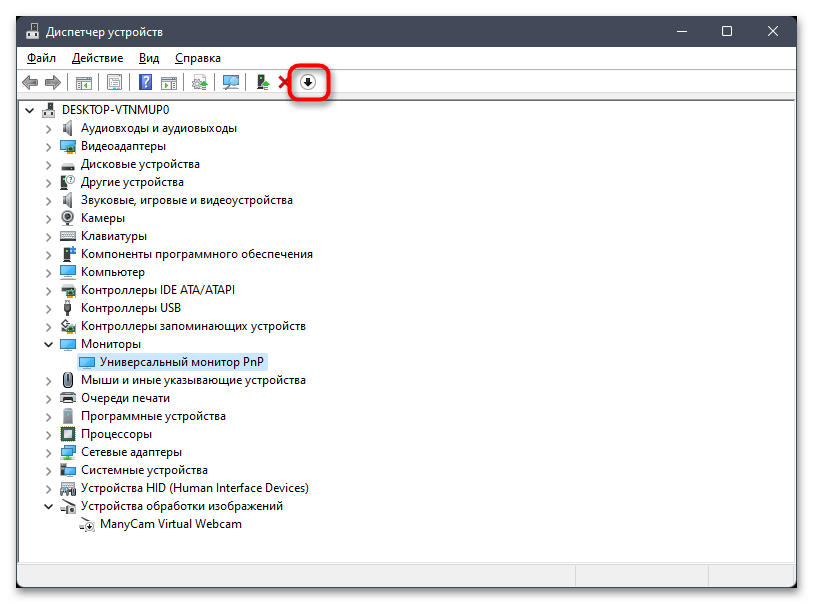Click the Дисковые устройства drive icon
This screenshot has height=604, width=813.
(x=67, y=165)
